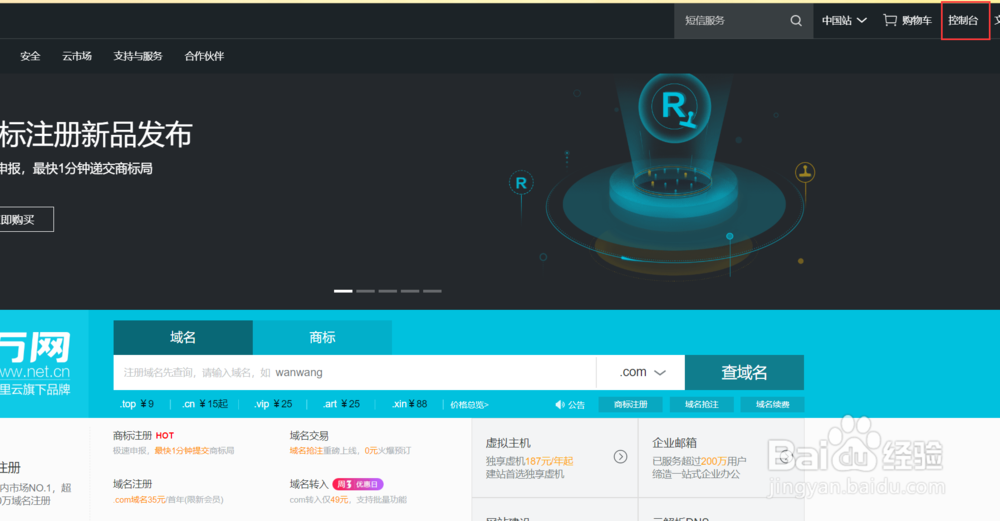Open the .com domain suffix dropdown
This screenshot has height=521, width=1000.
click(641, 372)
